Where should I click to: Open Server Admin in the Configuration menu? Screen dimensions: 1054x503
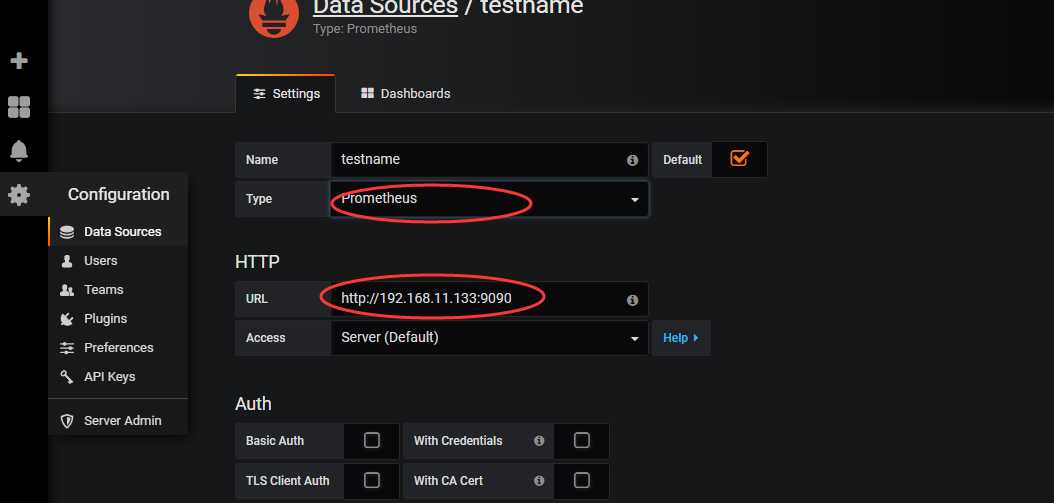(122, 420)
